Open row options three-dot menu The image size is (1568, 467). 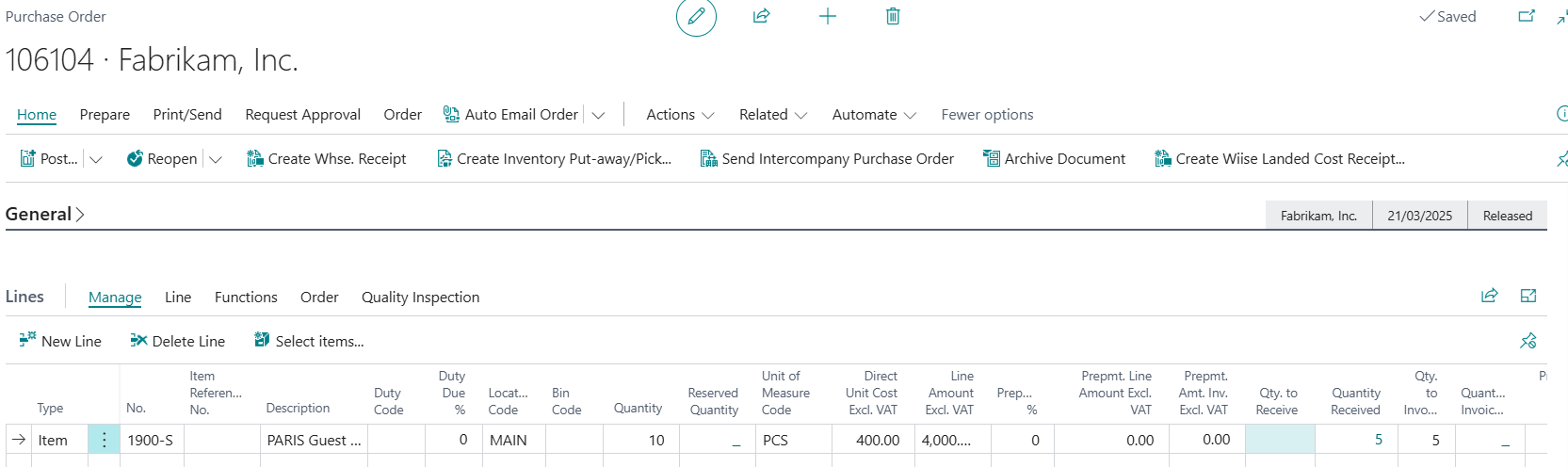(x=104, y=440)
